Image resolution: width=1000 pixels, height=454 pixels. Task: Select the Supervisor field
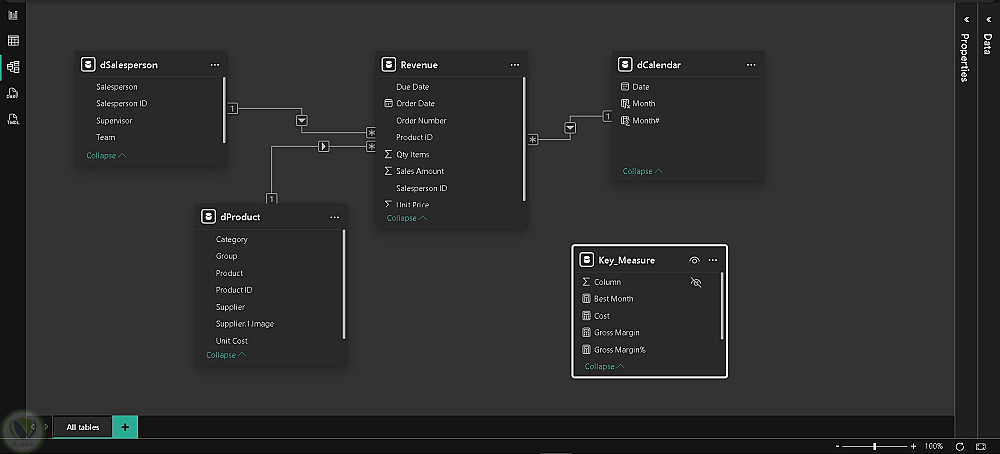click(x=114, y=121)
